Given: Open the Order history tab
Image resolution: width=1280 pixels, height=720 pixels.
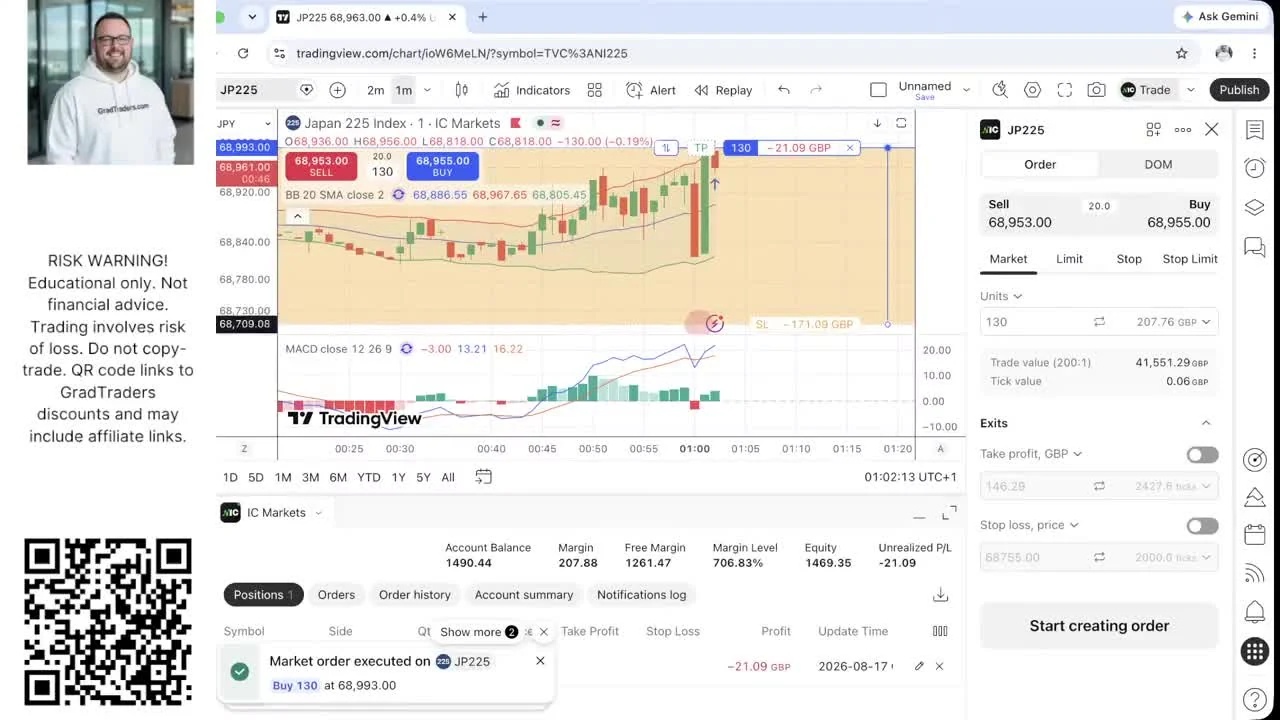Looking at the screenshot, I should (415, 595).
